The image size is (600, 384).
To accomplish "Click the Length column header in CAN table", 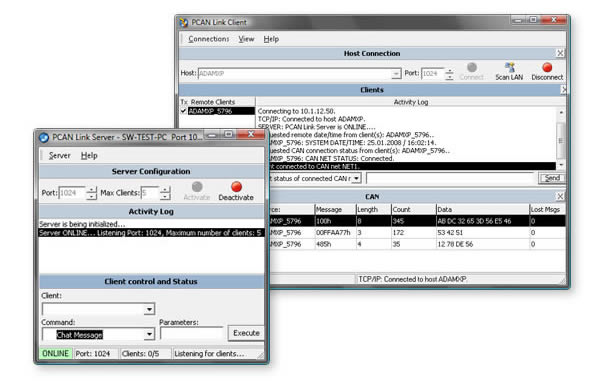I will (373, 210).
